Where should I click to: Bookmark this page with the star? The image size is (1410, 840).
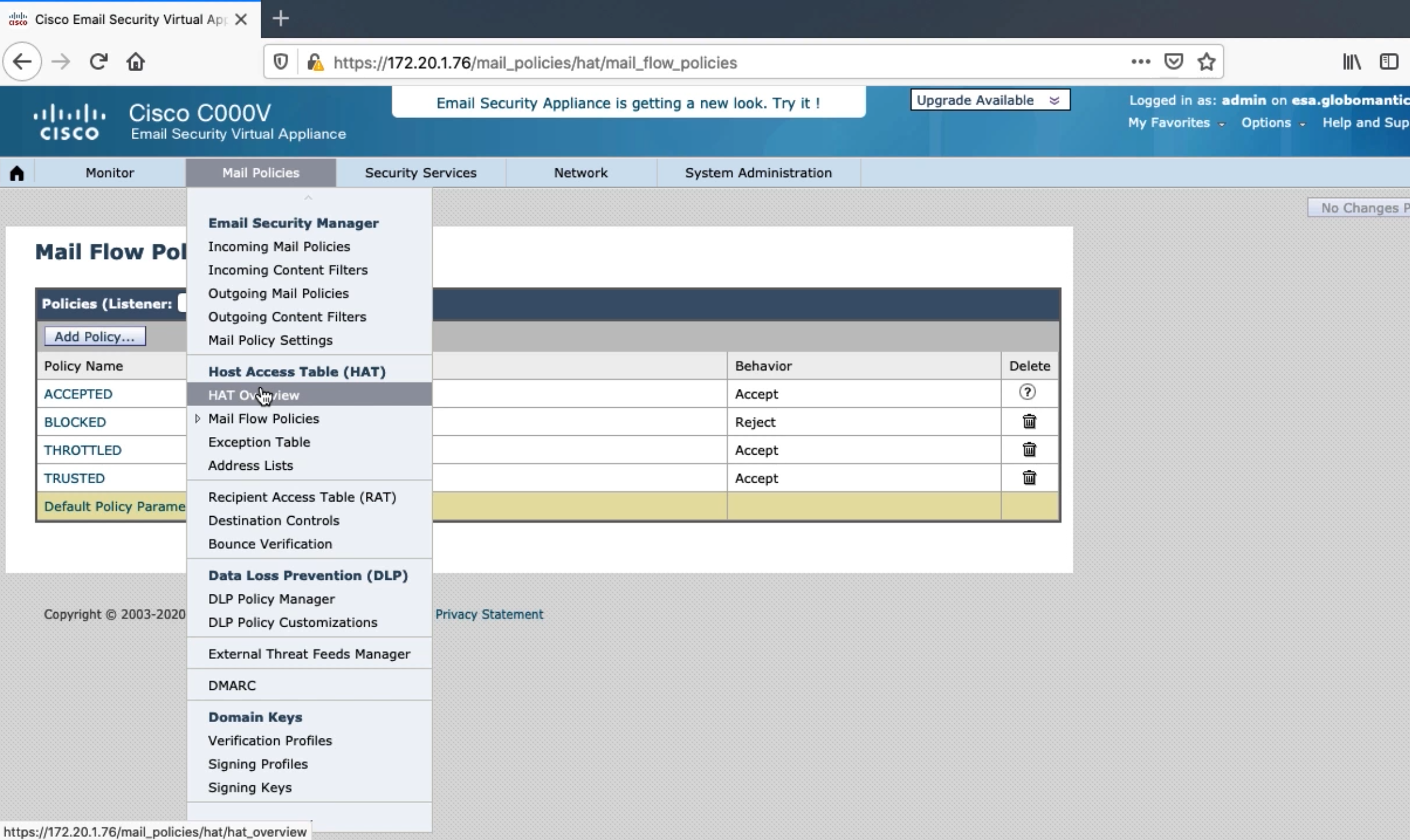1206,61
